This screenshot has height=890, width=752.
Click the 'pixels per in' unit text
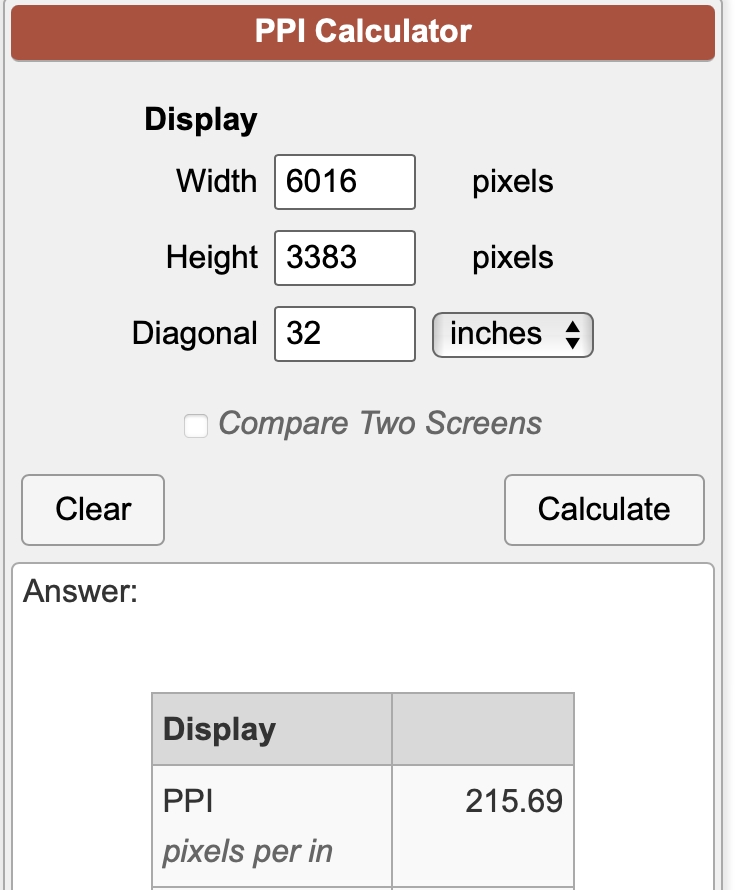click(x=247, y=852)
